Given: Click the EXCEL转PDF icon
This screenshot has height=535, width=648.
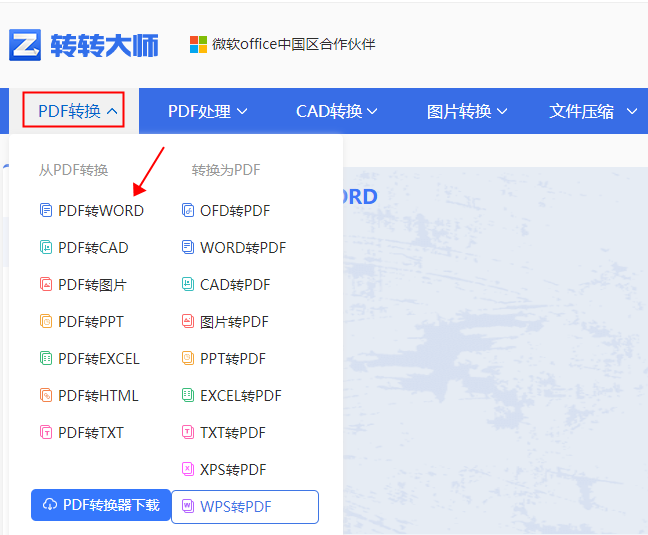Looking at the screenshot, I should [x=188, y=395].
